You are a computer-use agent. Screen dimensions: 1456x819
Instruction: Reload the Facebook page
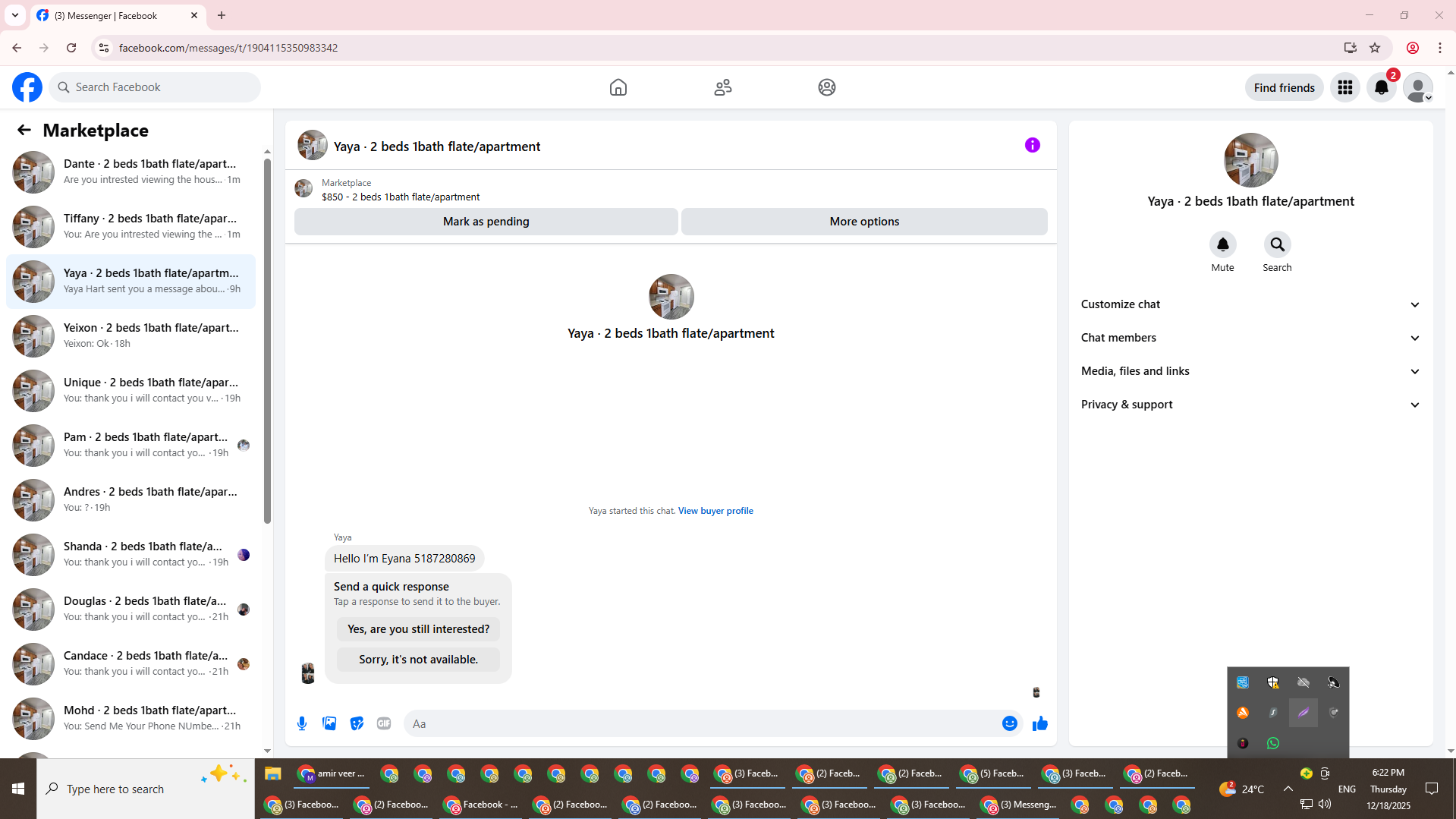coord(71,48)
